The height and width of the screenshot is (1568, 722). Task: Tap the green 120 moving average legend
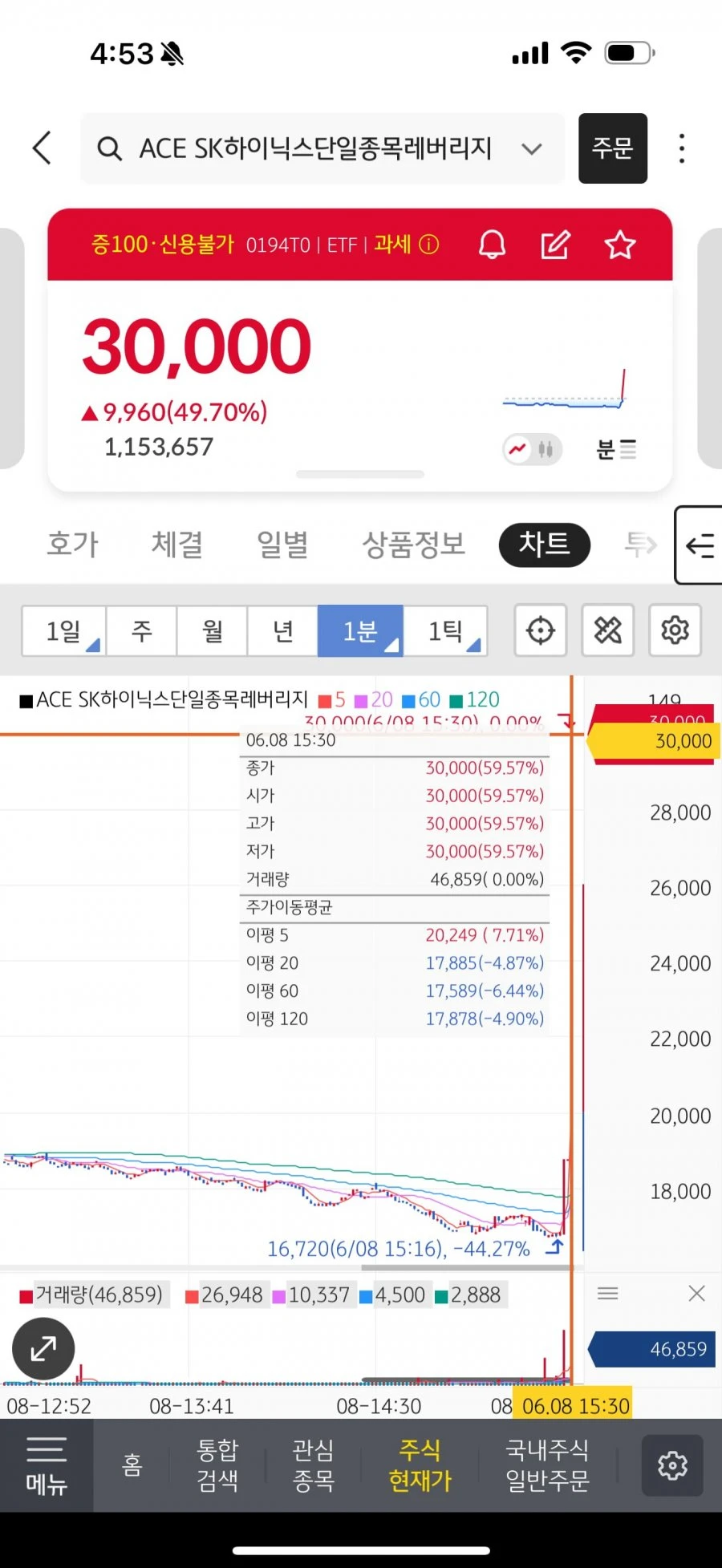pyautogui.click(x=474, y=699)
